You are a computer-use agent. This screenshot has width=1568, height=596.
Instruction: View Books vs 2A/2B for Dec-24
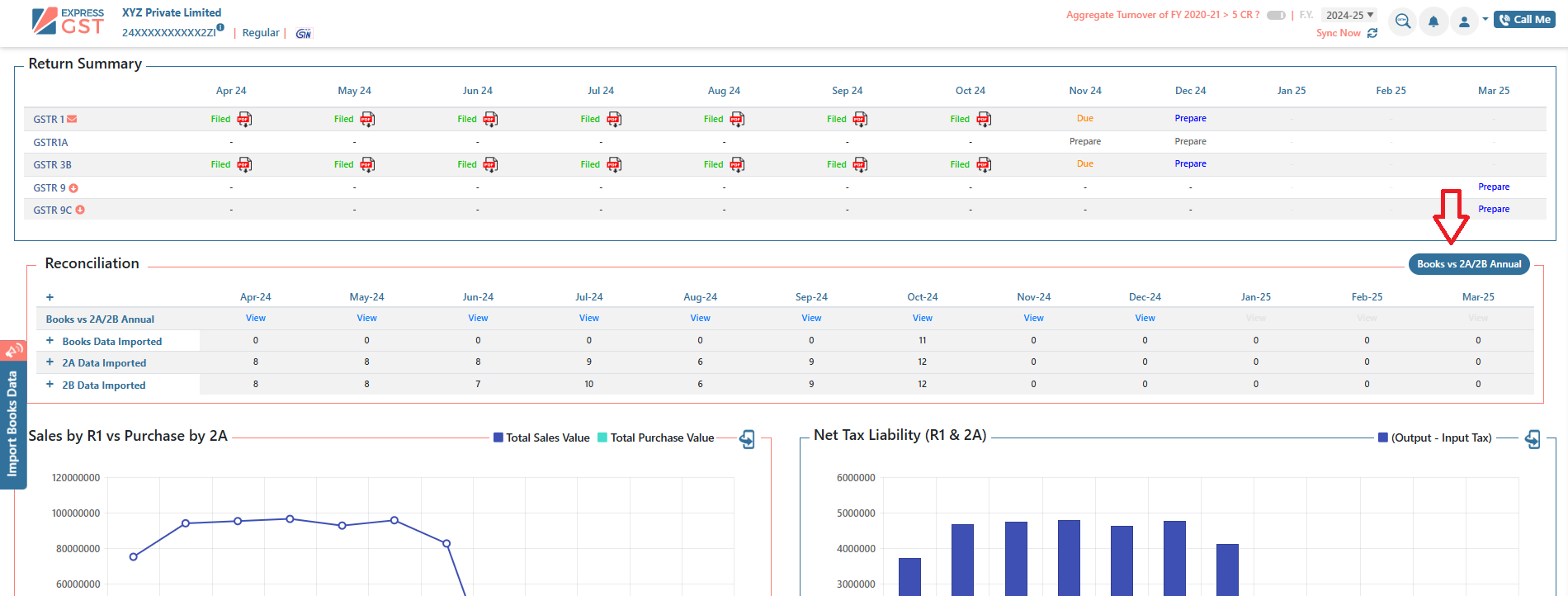(1145, 318)
